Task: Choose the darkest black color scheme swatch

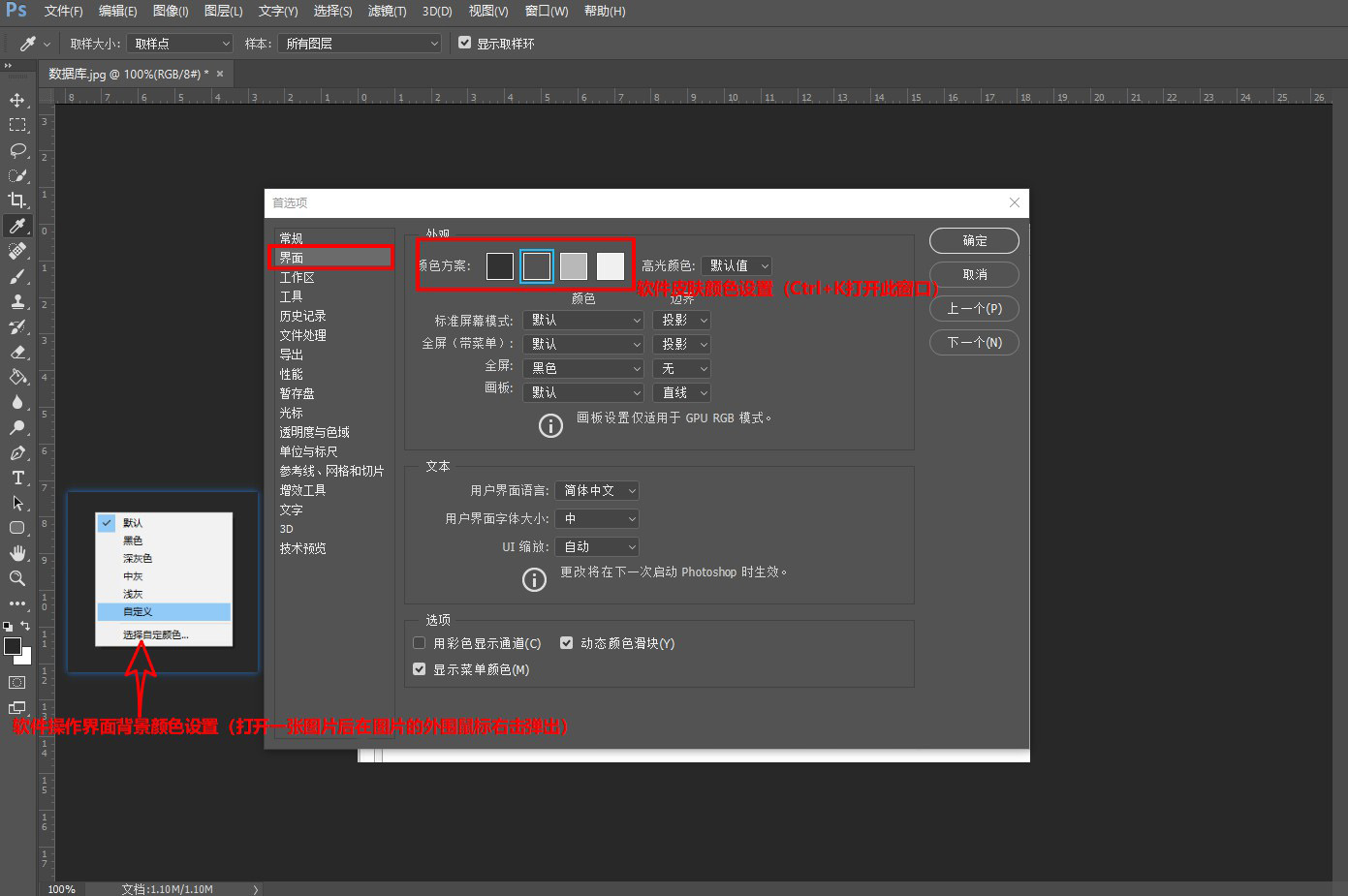Action: point(500,265)
